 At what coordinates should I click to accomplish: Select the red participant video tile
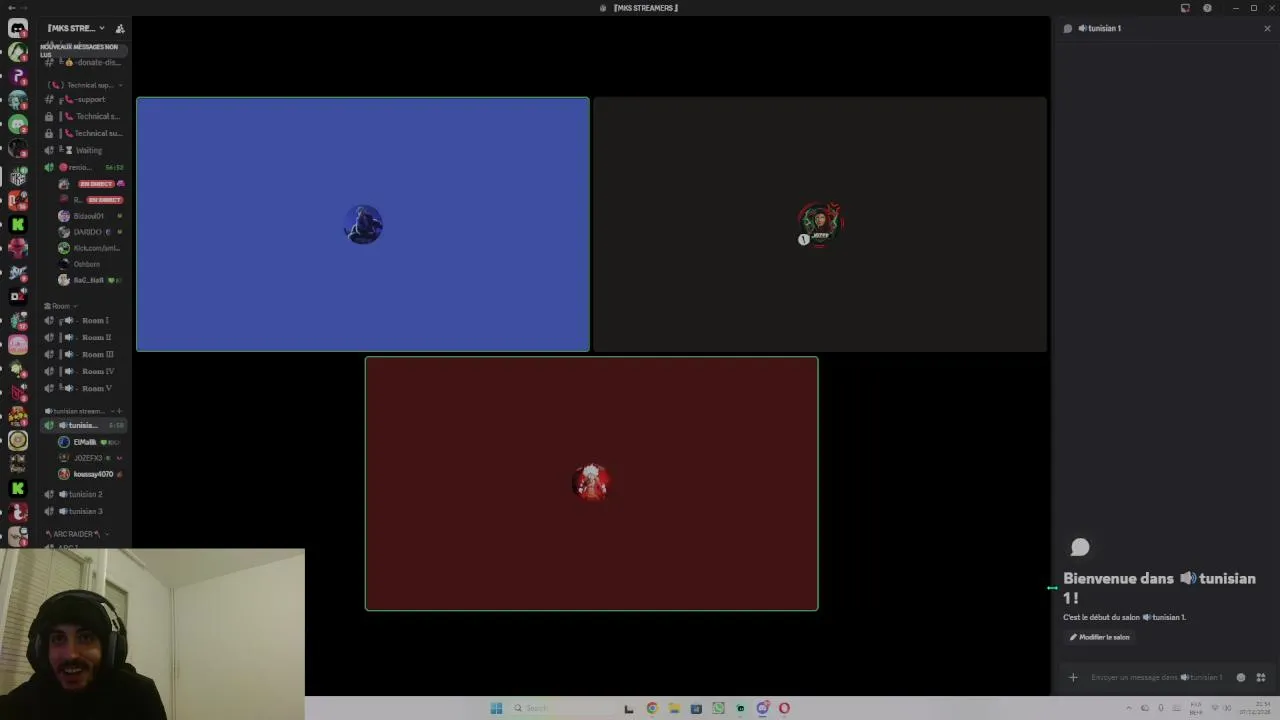click(591, 484)
